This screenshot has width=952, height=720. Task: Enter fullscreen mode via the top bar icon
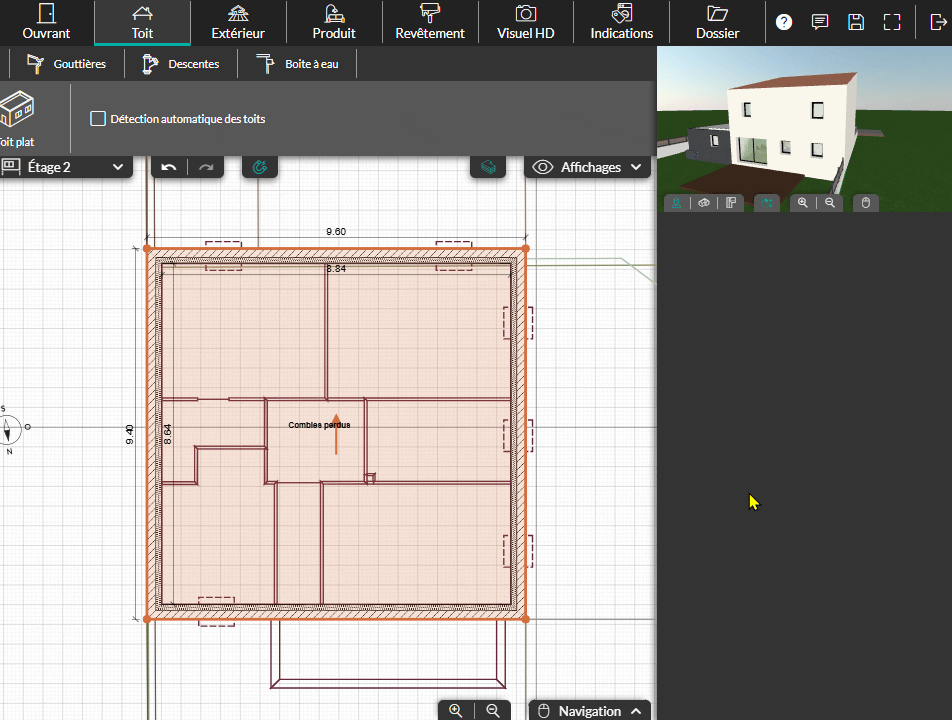click(892, 22)
